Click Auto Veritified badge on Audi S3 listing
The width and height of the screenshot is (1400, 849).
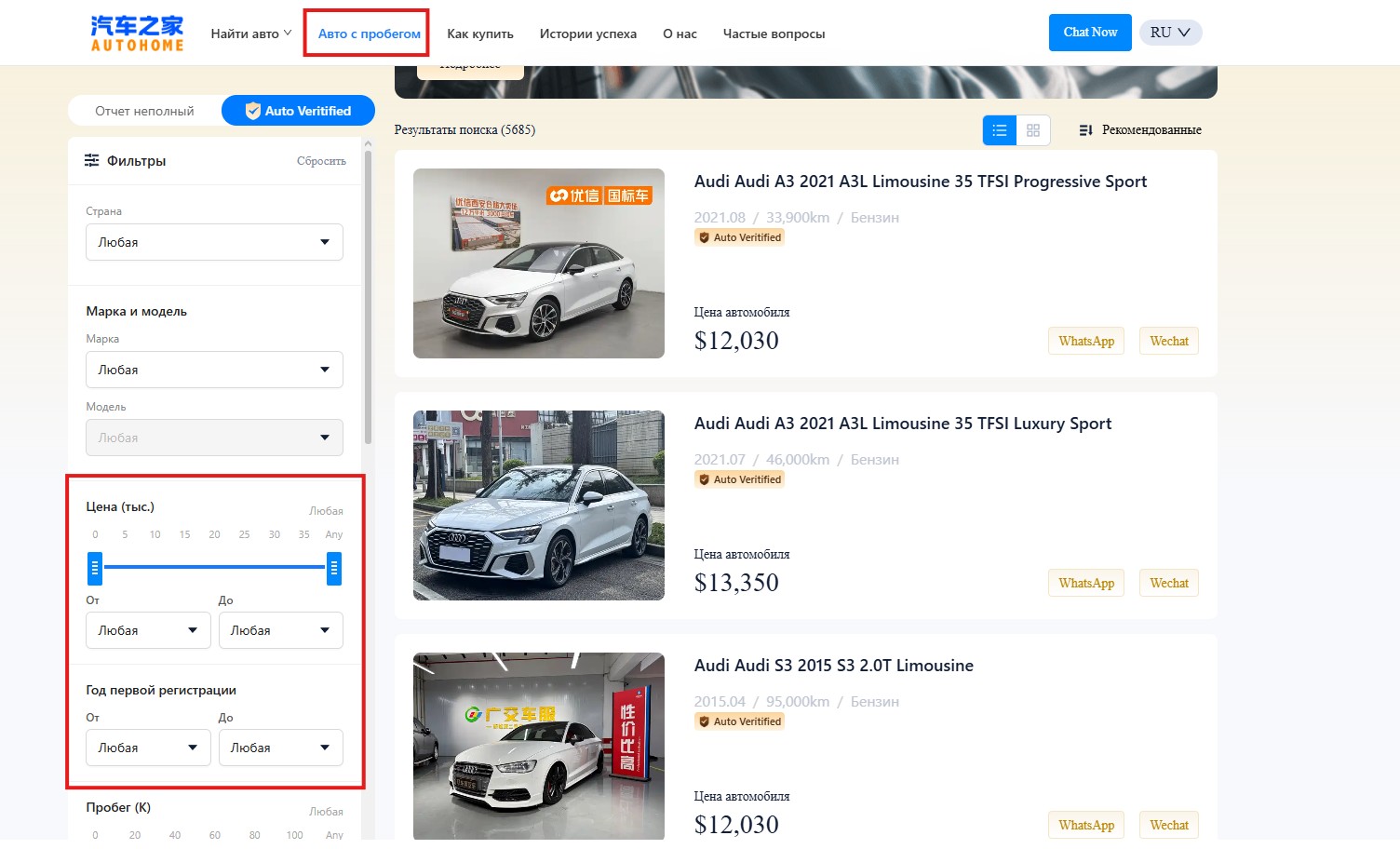(740, 721)
